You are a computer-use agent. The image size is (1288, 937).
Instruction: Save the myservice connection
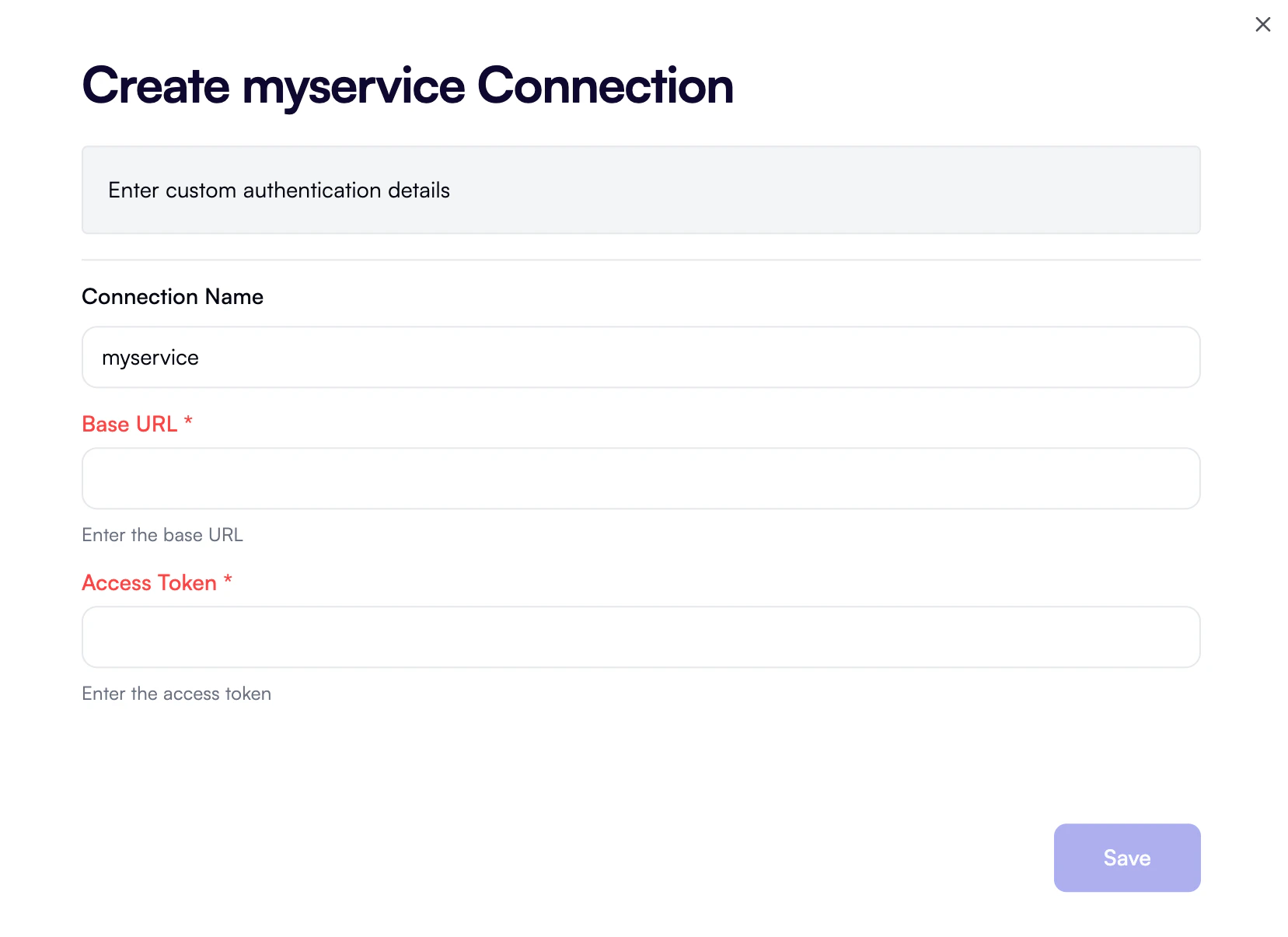[x=1126, y=858]
